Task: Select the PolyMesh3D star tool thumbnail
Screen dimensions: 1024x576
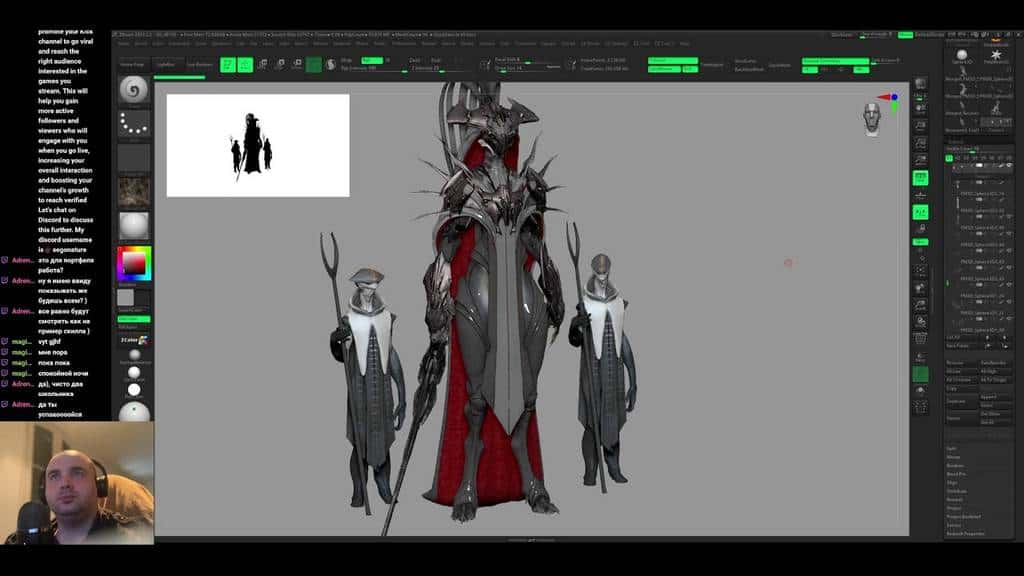Action: [996, 56]
